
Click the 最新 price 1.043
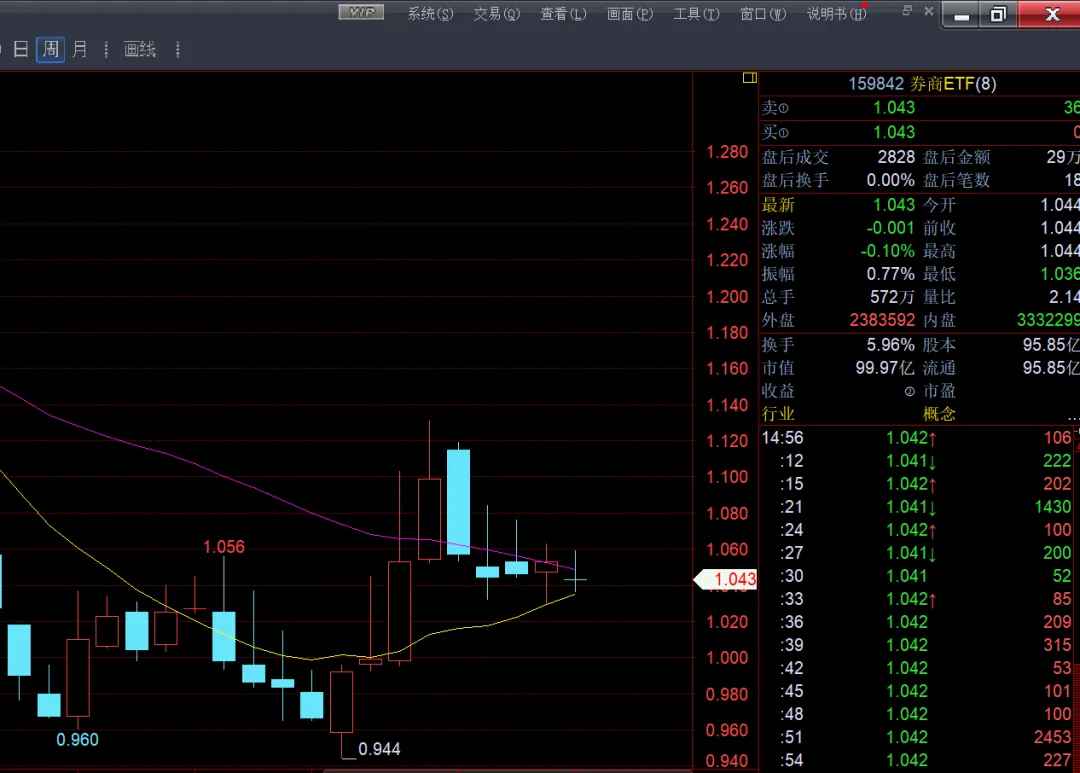point(894,205)
